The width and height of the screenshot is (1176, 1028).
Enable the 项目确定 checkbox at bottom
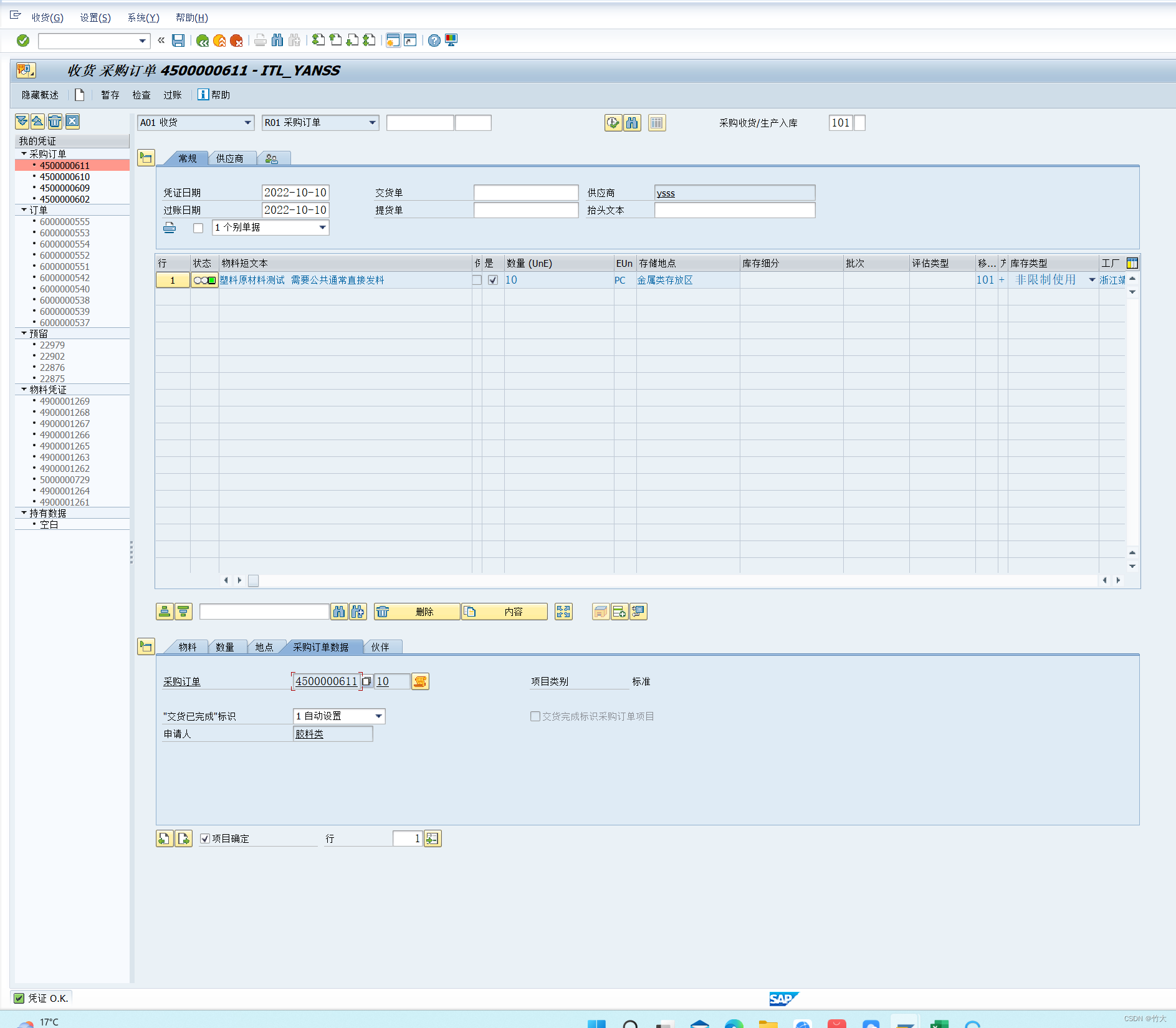click(x=205, y=838)
